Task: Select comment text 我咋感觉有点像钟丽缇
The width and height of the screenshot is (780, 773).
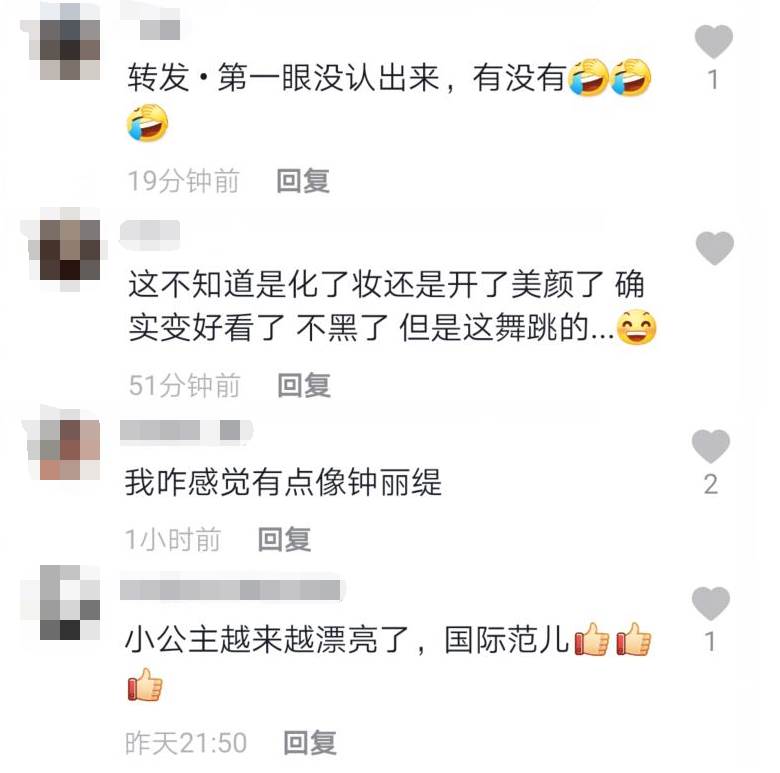Action: (283, 482)
